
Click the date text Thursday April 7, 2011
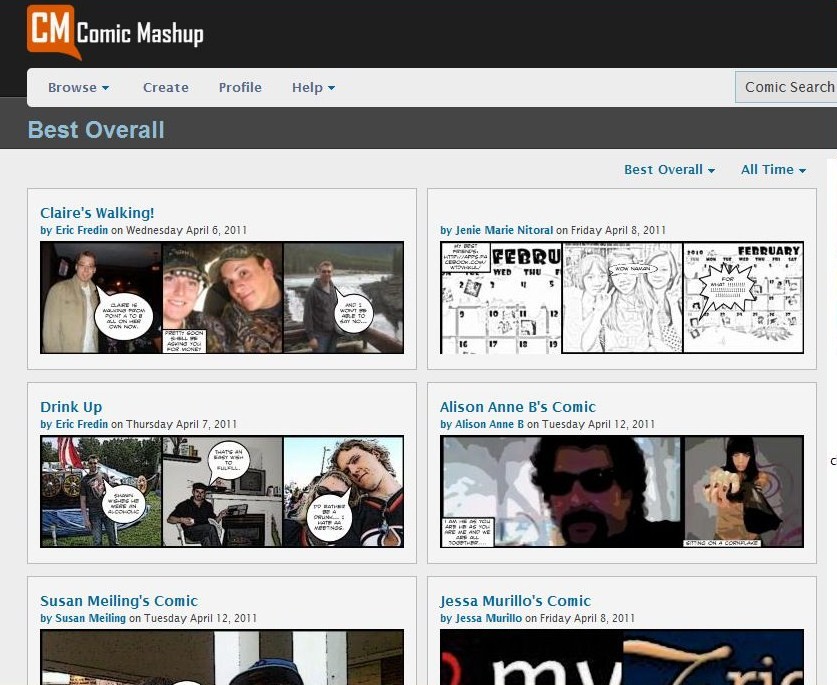click(x=181, y=424)
